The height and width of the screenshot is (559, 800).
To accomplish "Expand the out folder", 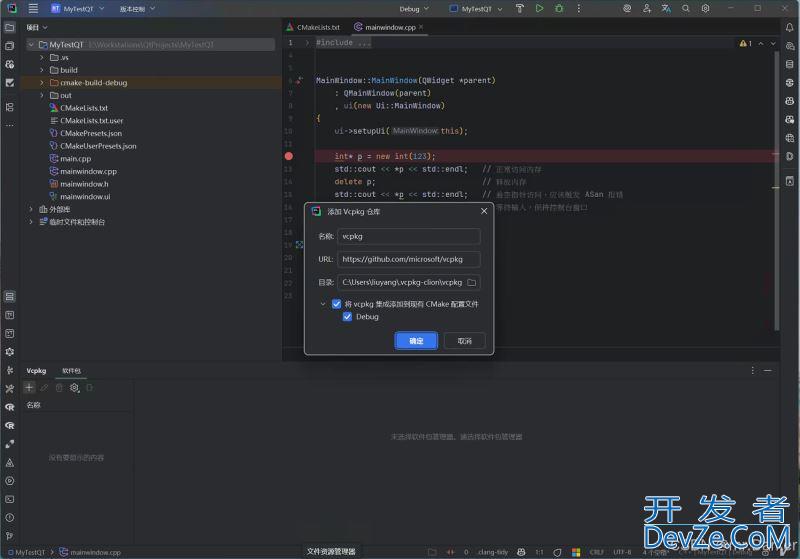I will (42, 95).
